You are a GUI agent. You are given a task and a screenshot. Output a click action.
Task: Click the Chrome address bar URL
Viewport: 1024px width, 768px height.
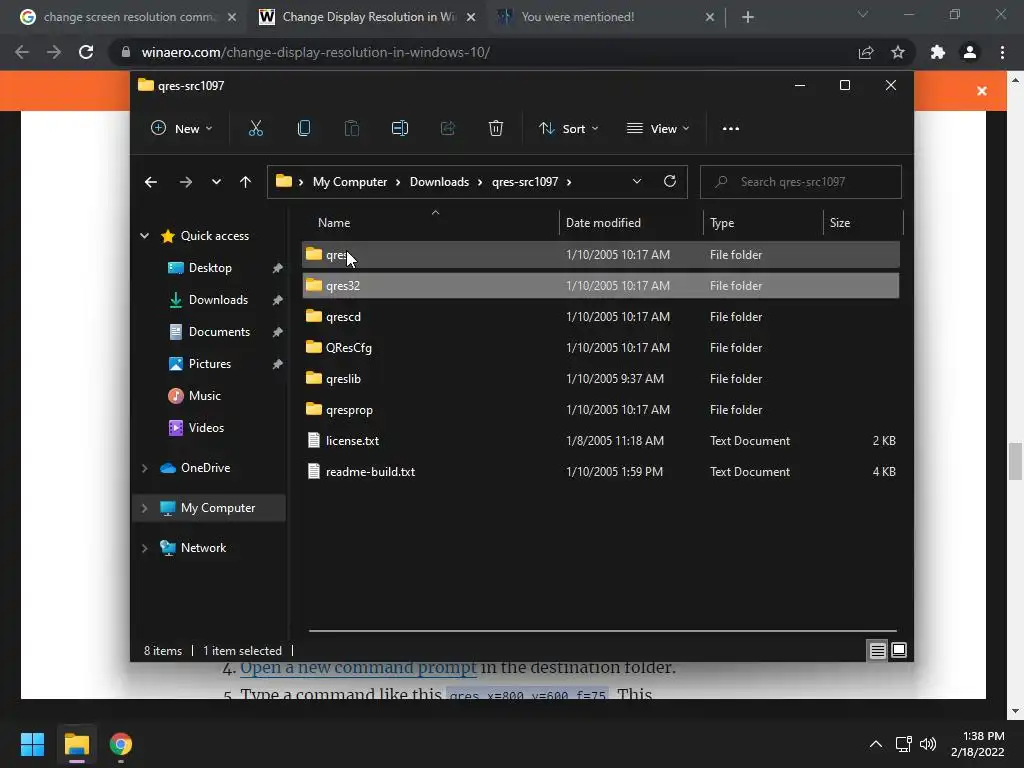(315, 52)
